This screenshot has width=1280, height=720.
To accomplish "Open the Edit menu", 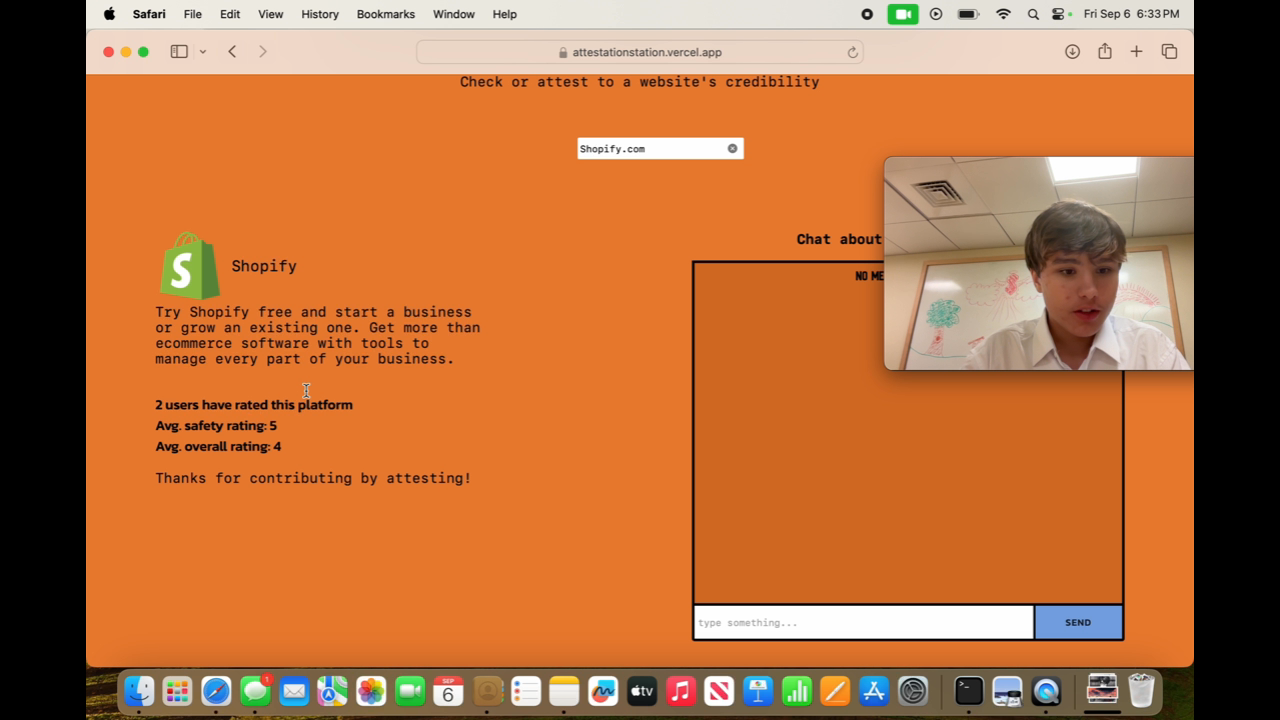I will tap(230, 14).
